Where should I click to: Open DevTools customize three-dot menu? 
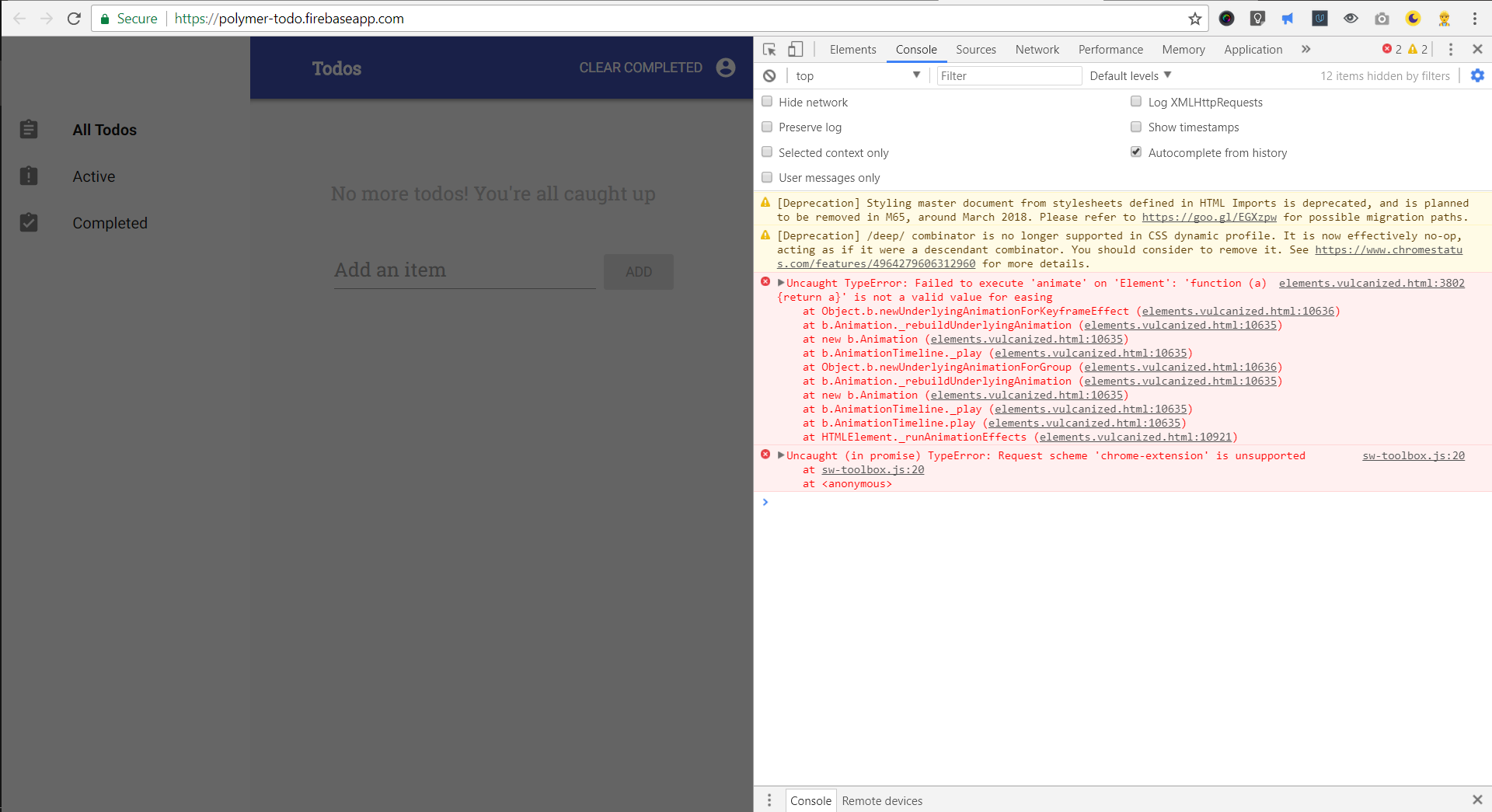point(1450,49)
